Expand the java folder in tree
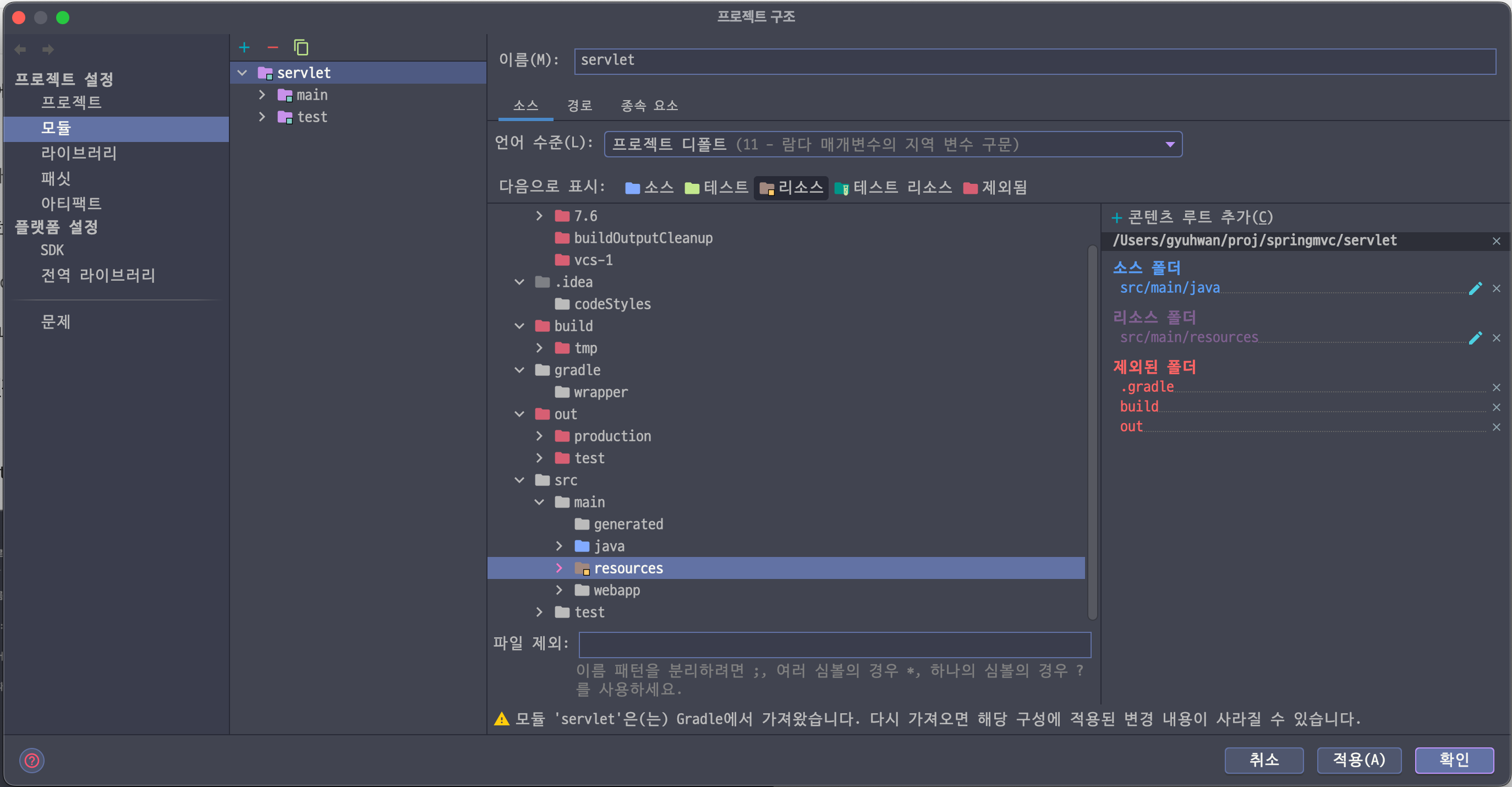Screen dimensions: 1512x787 (x=559, y=546)
